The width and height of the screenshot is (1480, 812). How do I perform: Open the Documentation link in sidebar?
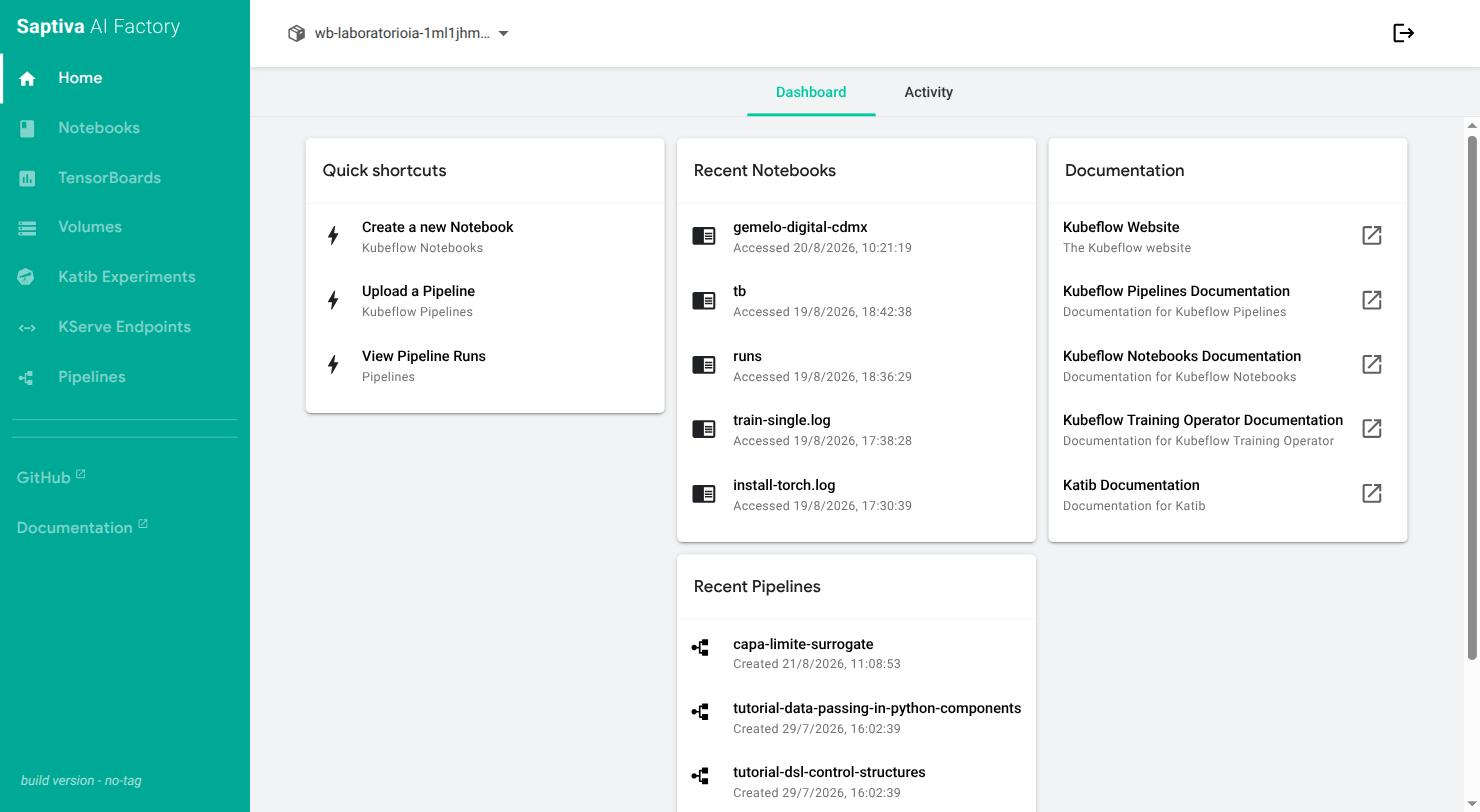[x=82, y=528]
